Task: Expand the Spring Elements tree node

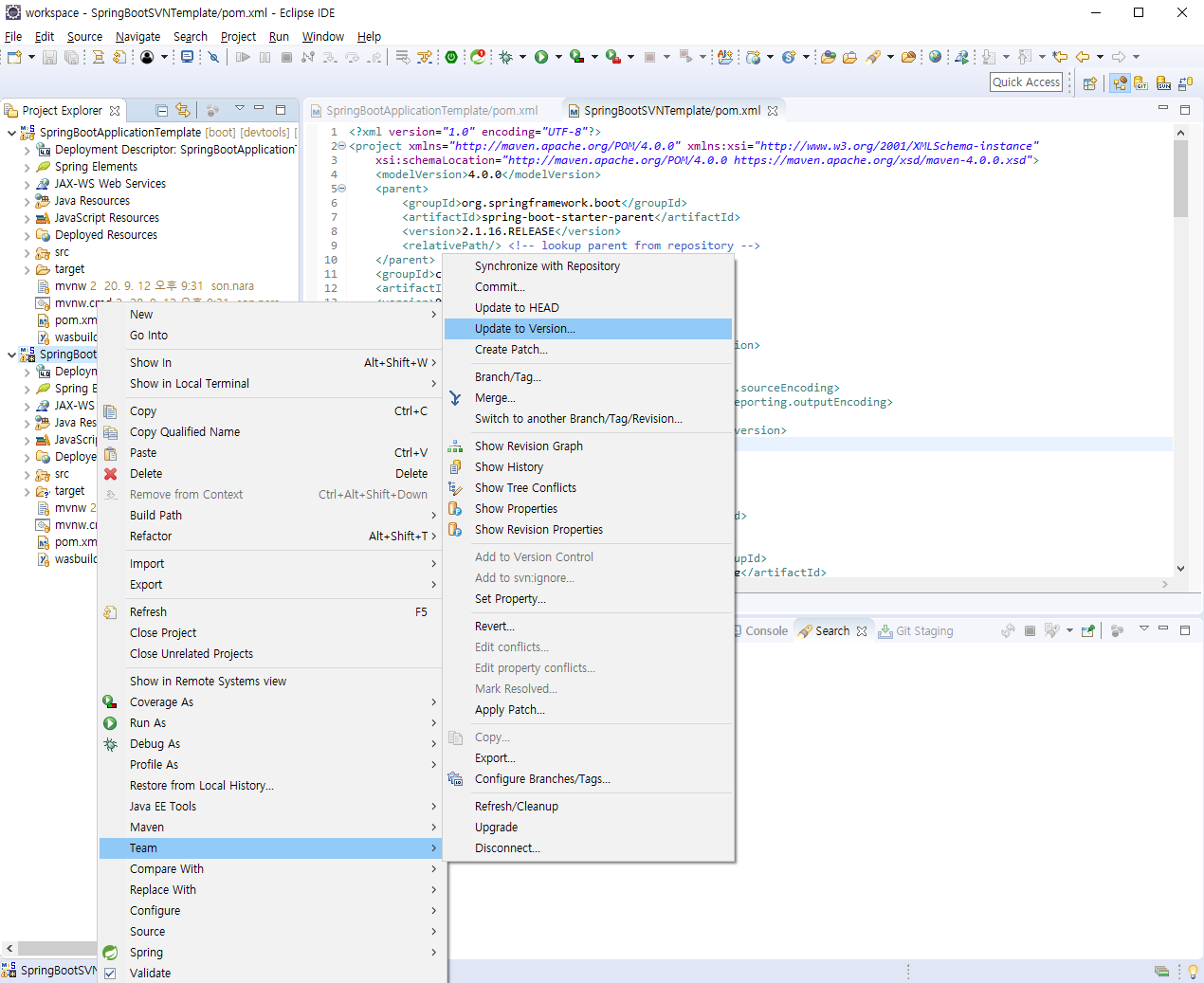Action: 27,167
